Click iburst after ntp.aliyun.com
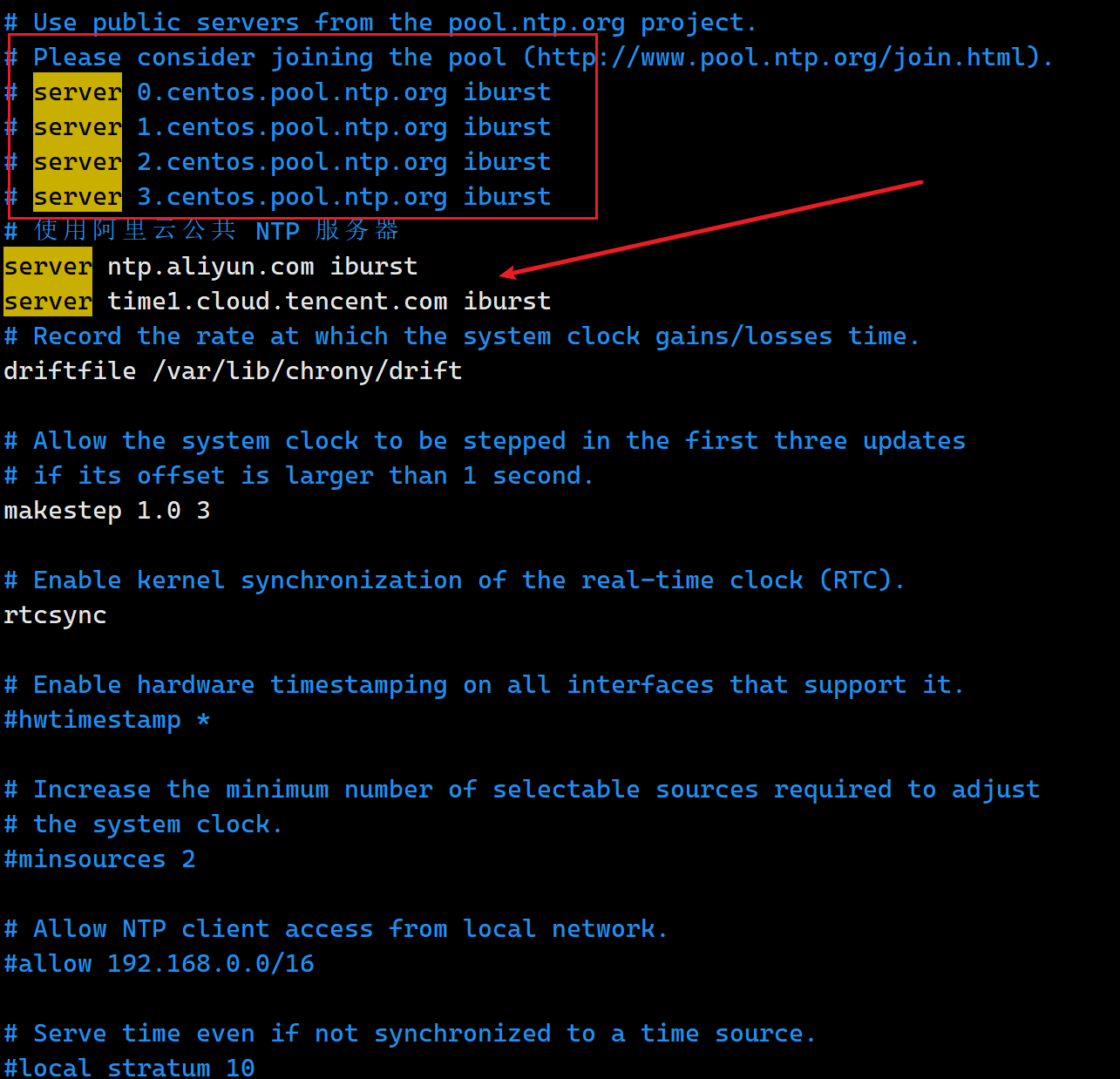Image resolution: width=1120 pixels, height=1079 pixels. click(373, 267)
